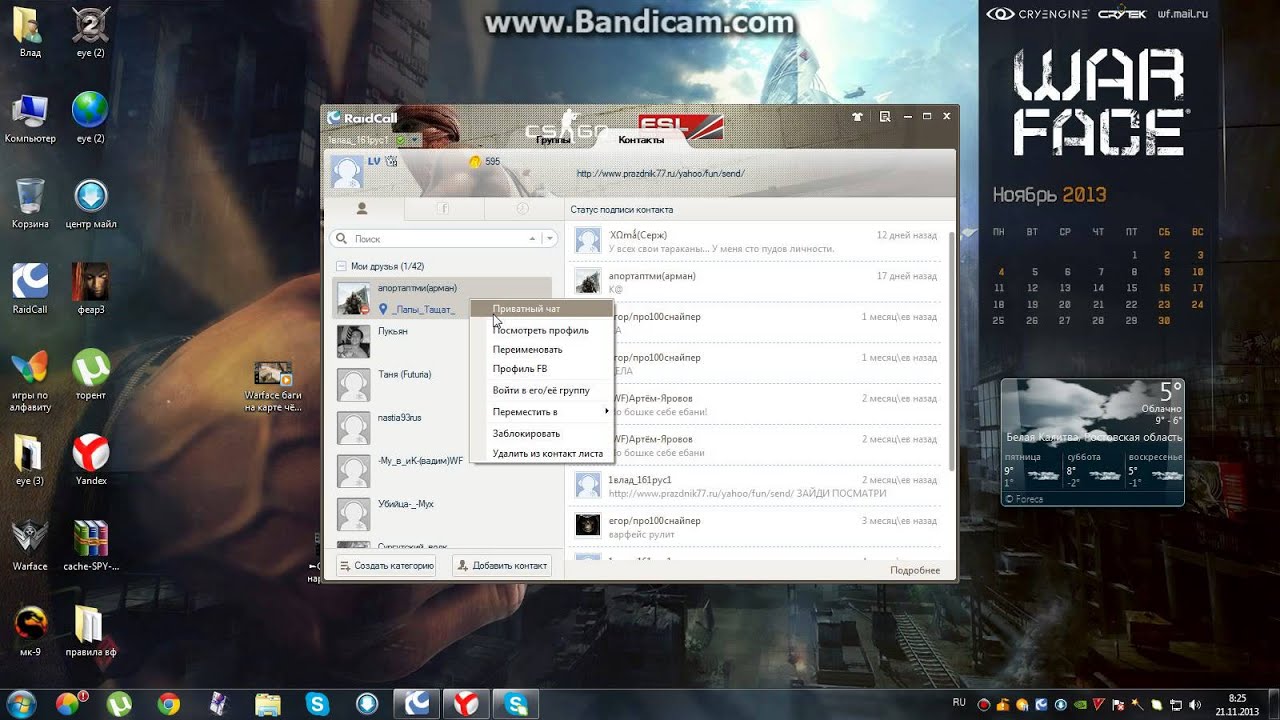
Task: Choose Приватный чат from context menu
Action: [x=541, y=310]
